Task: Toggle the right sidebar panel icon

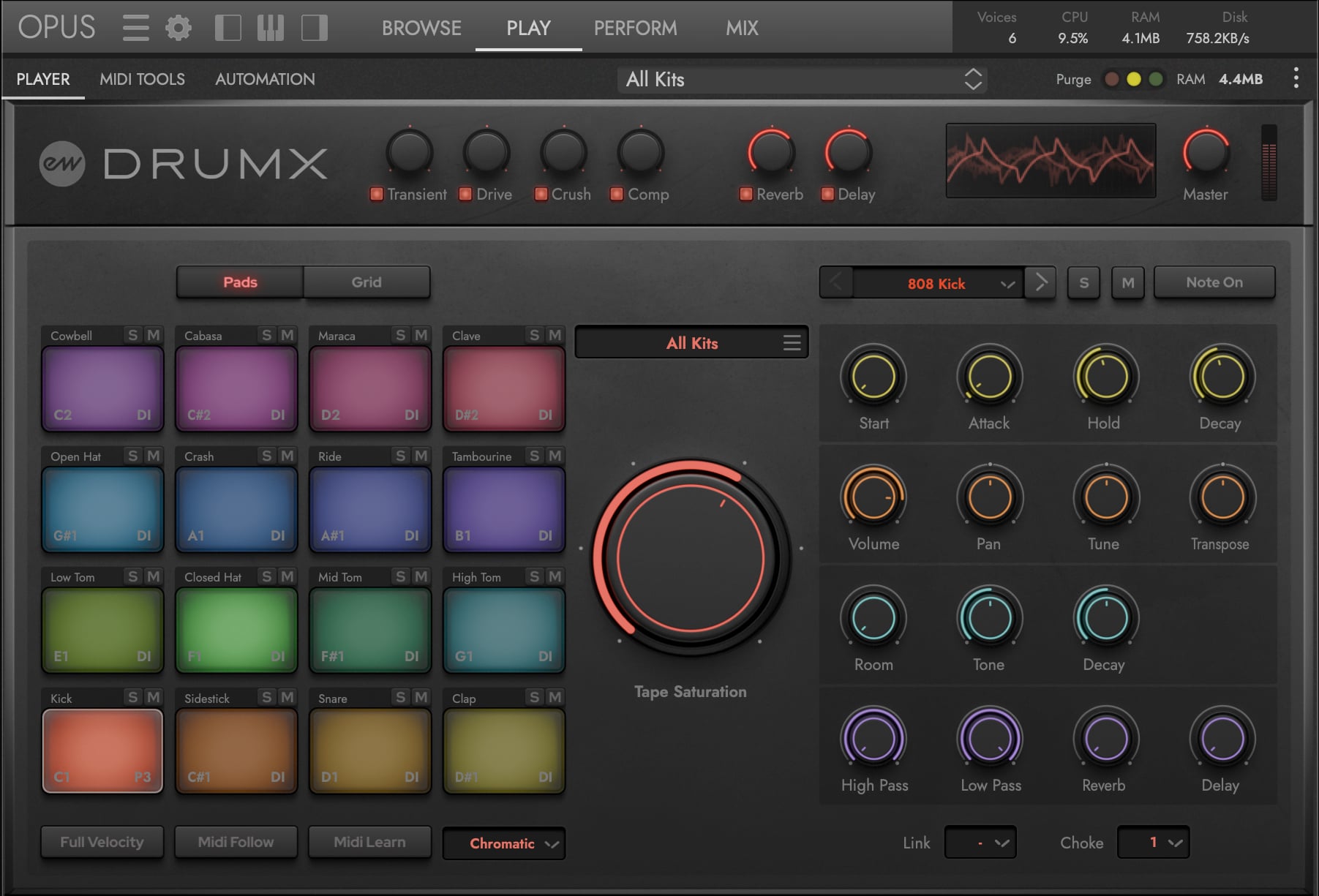Action: pyautogui.click(x=315, y=28)
